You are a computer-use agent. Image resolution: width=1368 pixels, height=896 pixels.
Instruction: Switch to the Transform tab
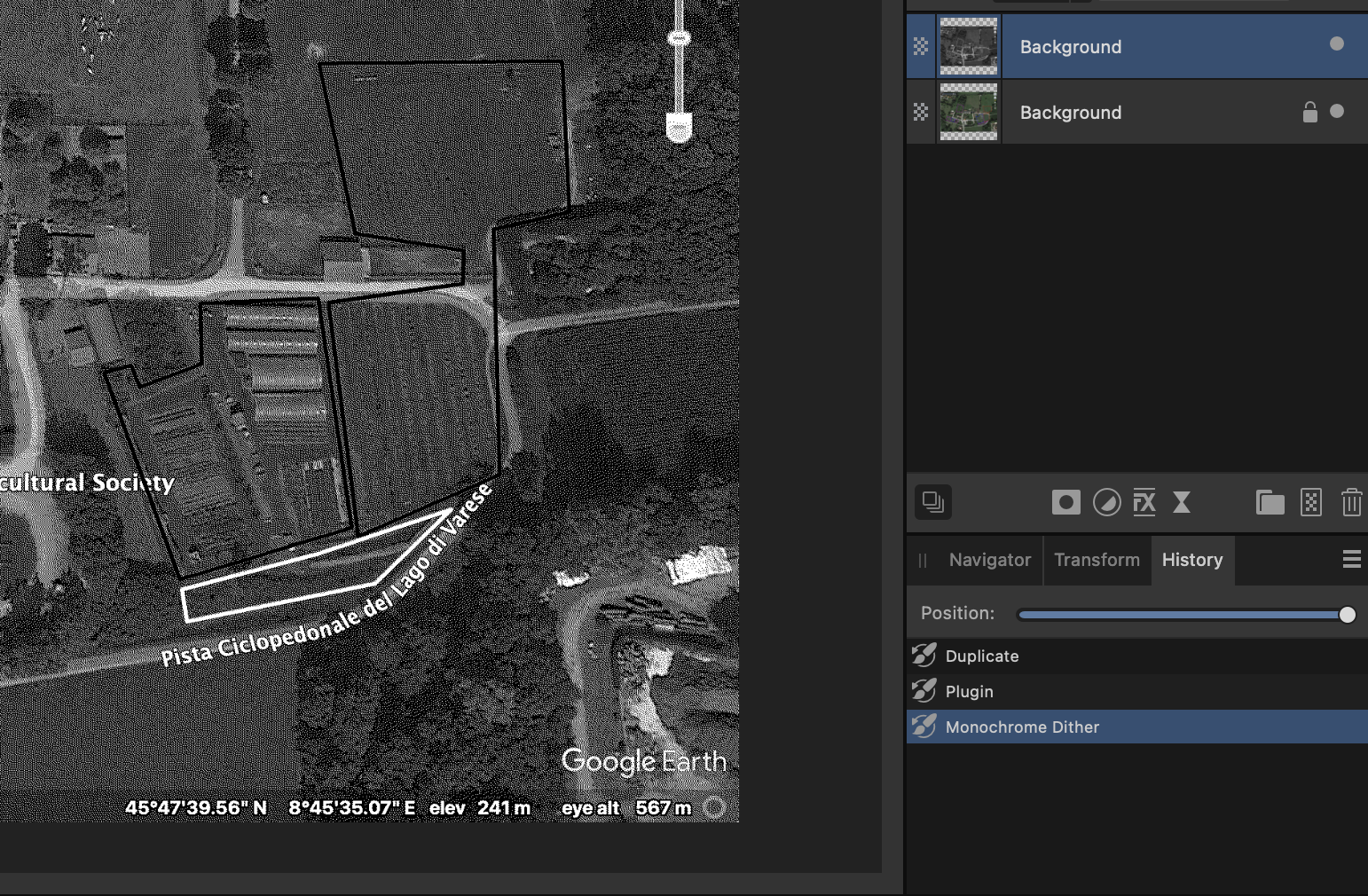[x=1097, y=560]
